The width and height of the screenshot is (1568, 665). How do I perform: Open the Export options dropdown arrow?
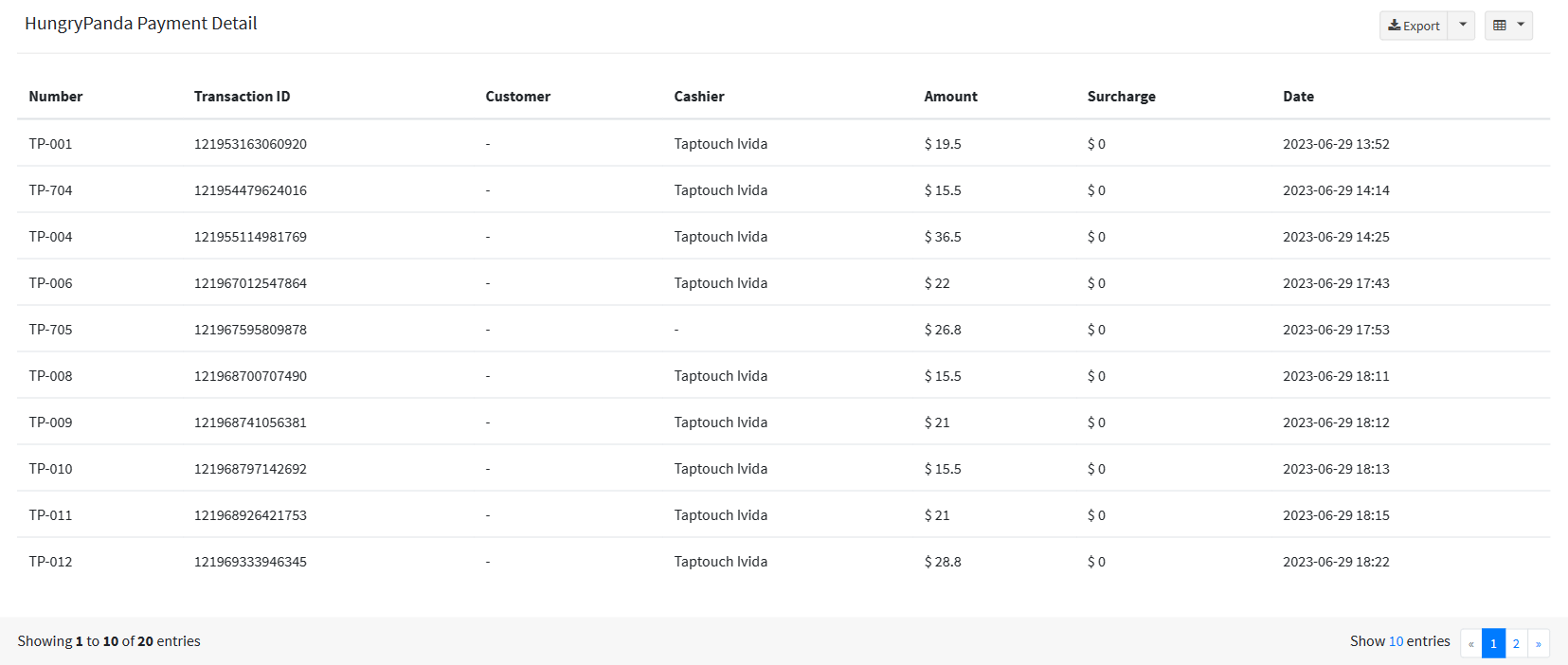(x=1462, y=26)
